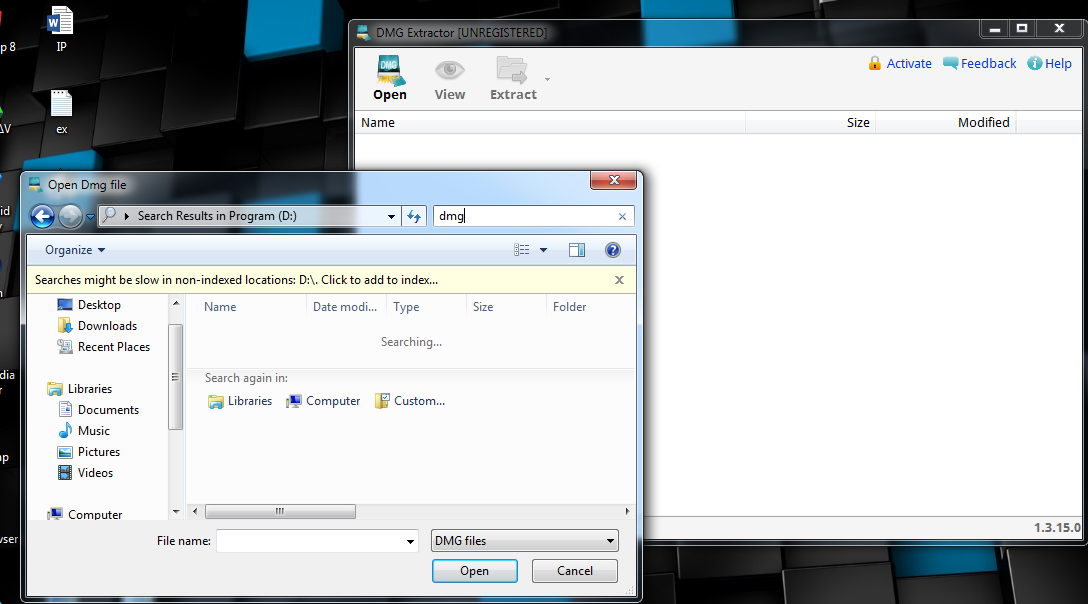Click the Refresh button beside address bar

tap(414, 217)
